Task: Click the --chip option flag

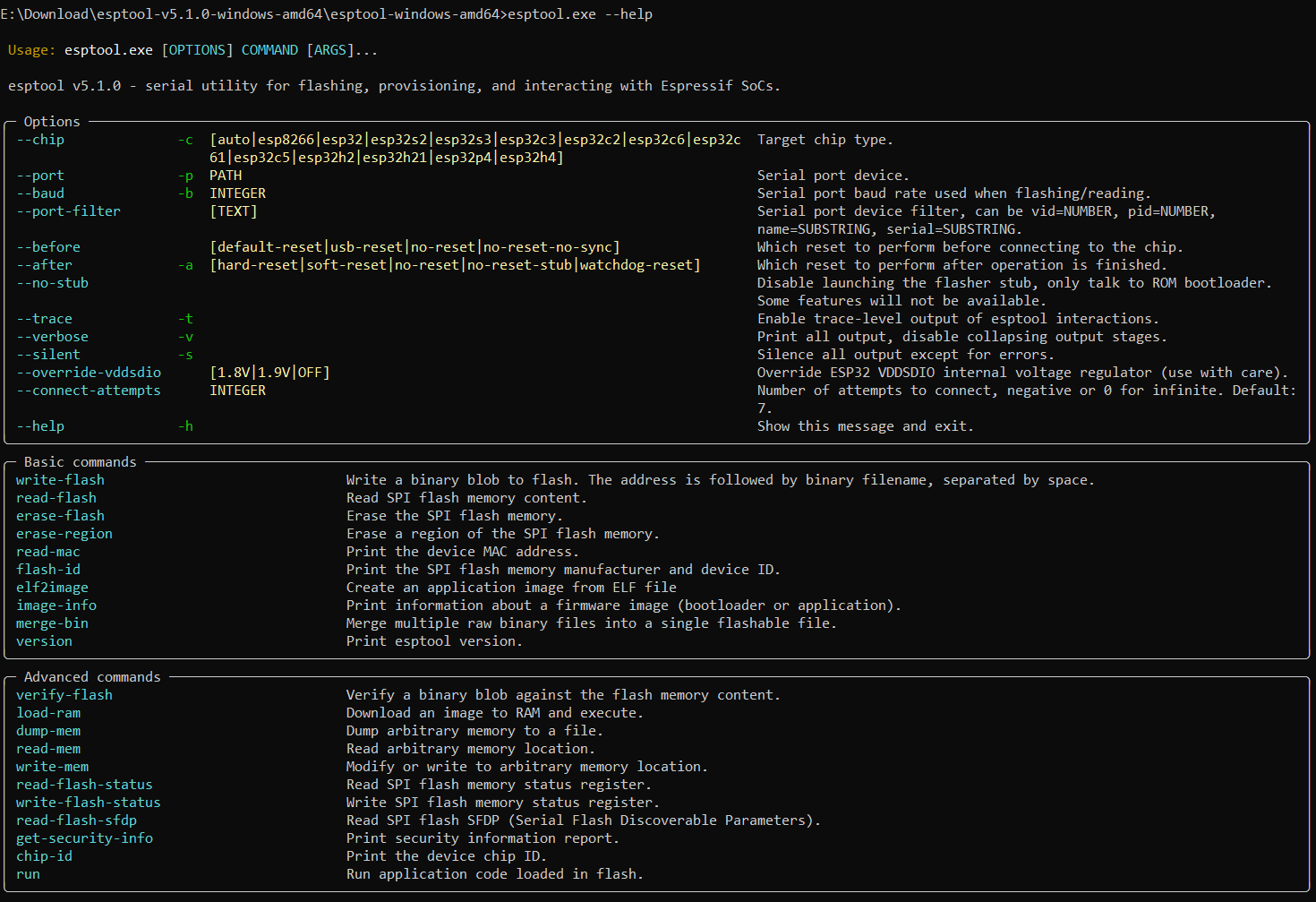Action: pos(40,140)
